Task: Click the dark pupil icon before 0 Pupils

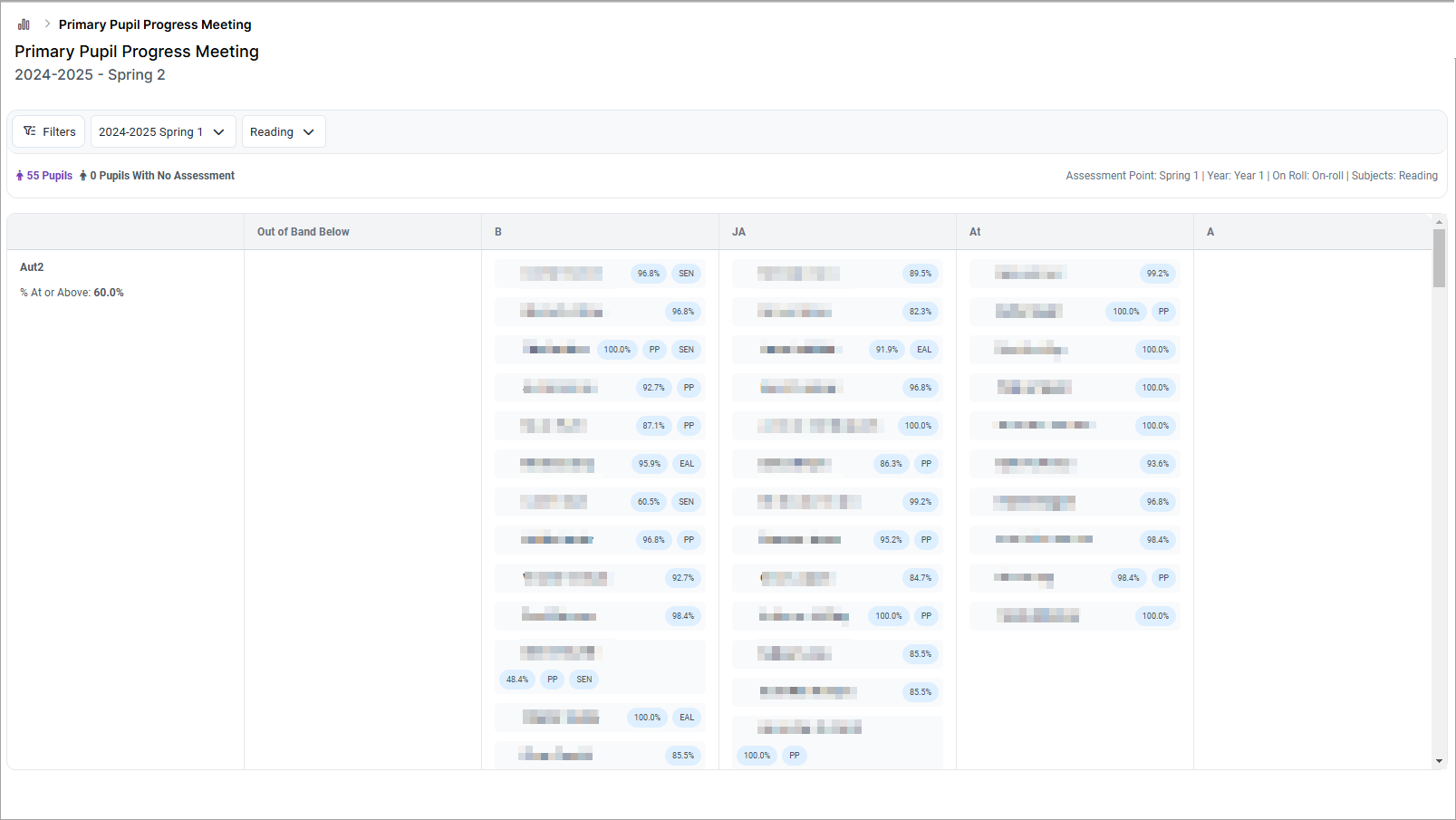Action: click(83, 176)
